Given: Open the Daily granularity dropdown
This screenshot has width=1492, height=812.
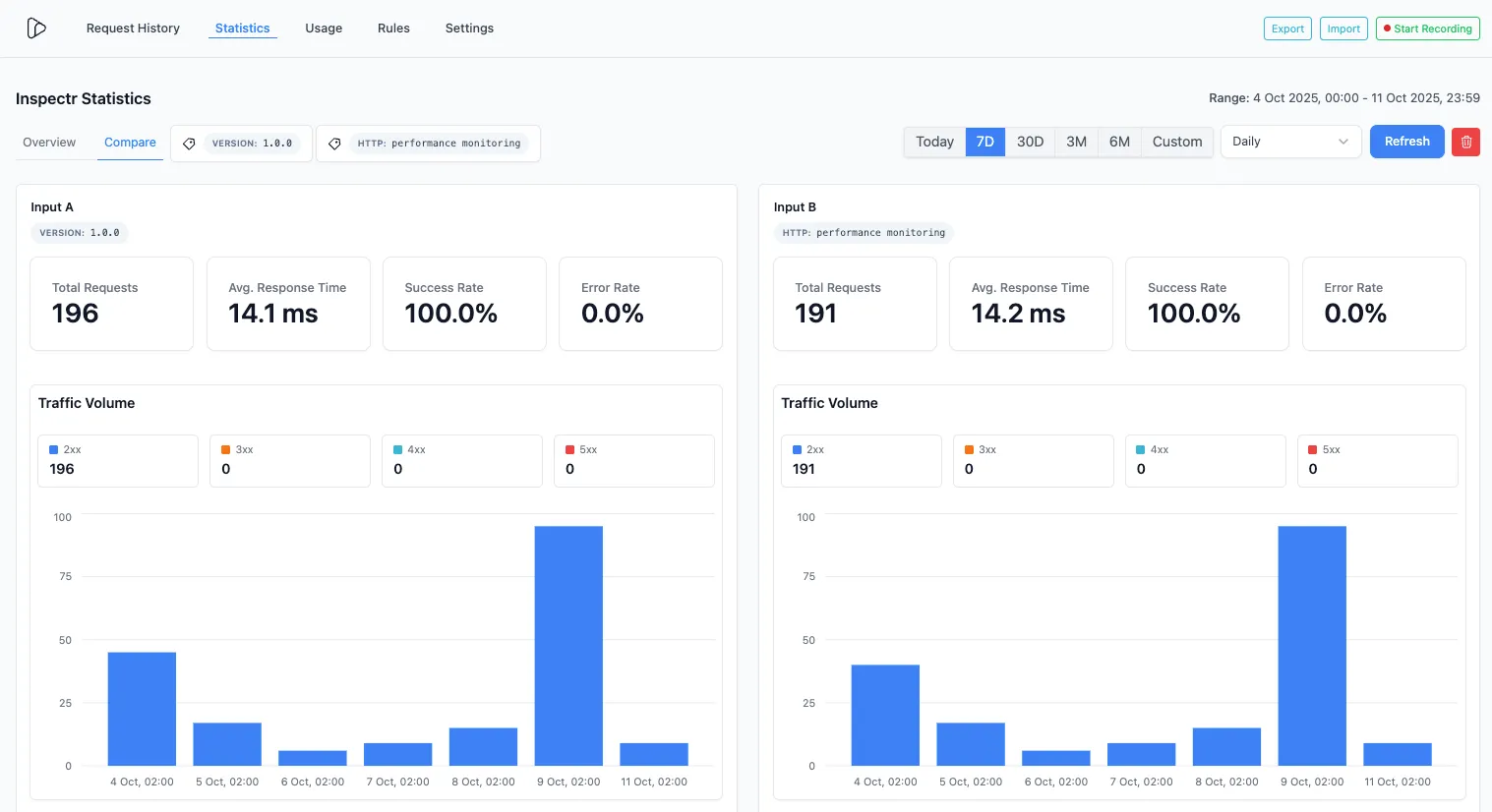Looking at the screenshot, I should click(x=1289, y=142).
